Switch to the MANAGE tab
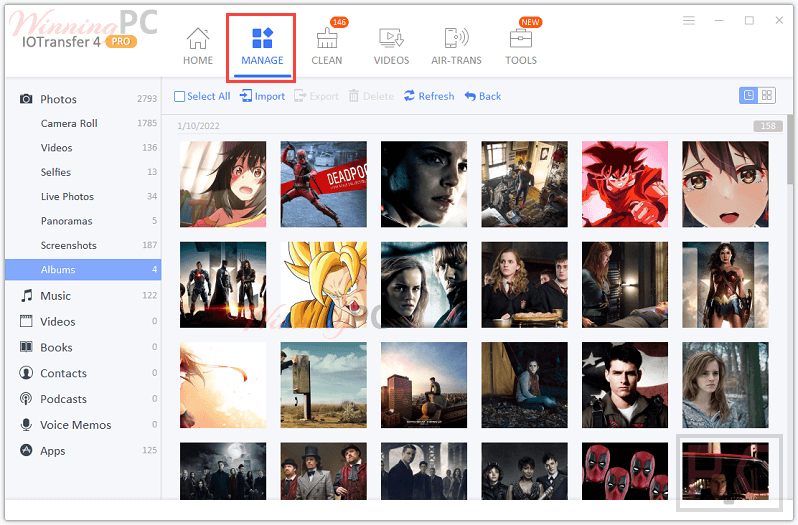 pos(262,46)
